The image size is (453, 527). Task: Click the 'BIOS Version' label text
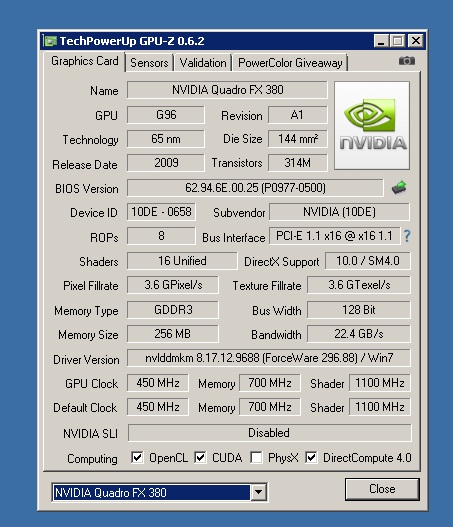[x=87, y=189]
